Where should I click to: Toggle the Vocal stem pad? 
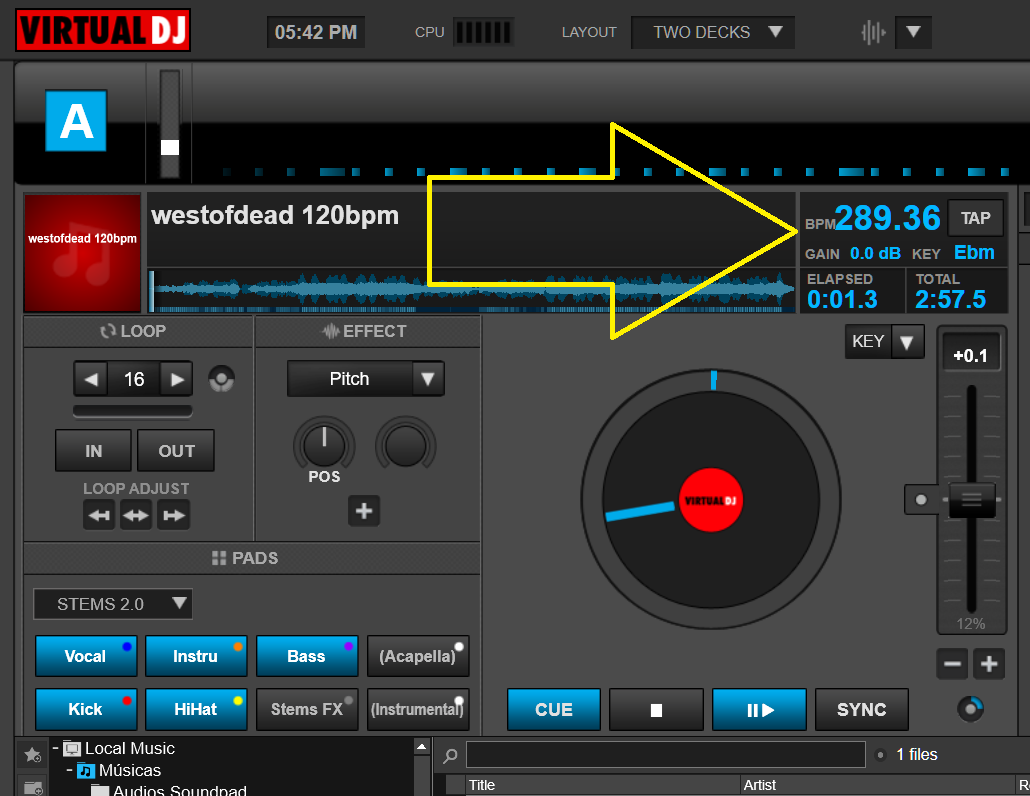point(86,656)
